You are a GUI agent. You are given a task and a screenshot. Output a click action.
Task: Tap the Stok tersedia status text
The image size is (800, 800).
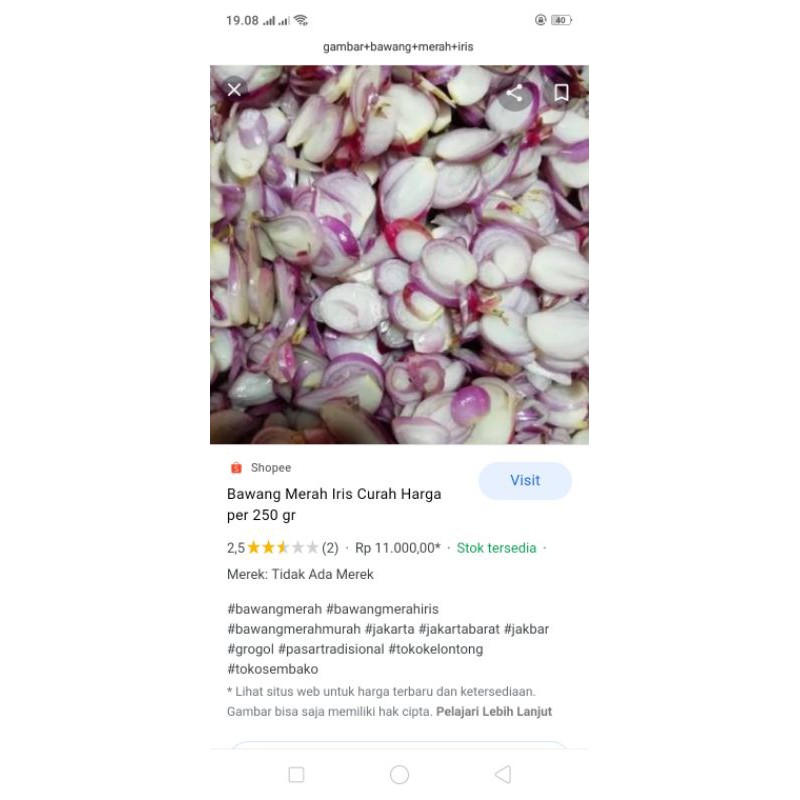tap(496, 548)
